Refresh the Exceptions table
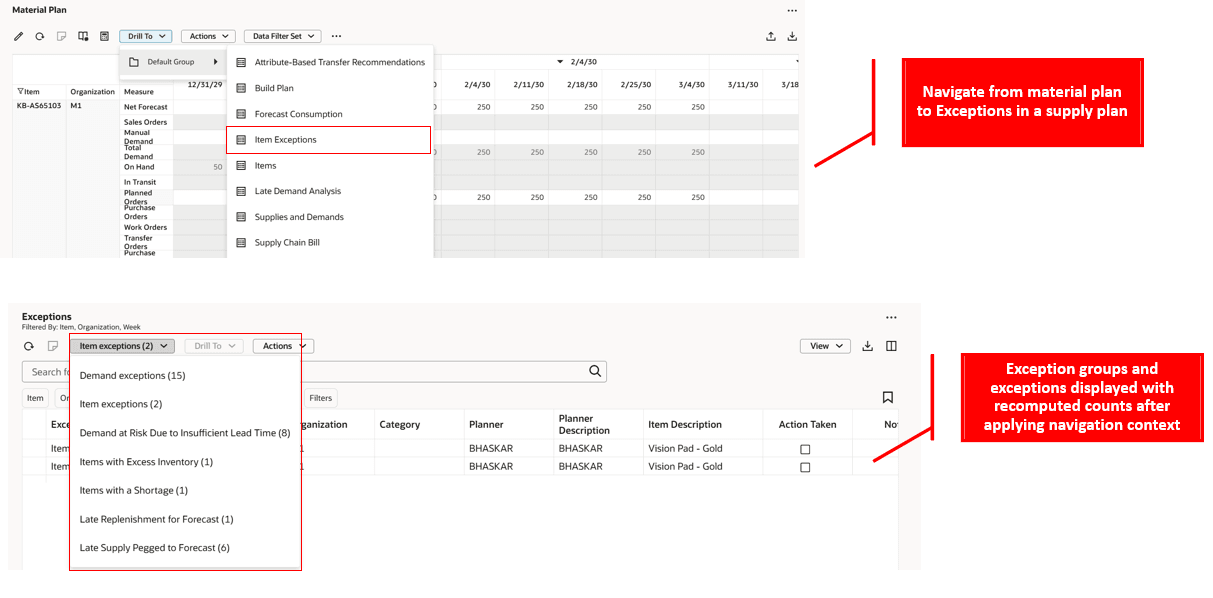This screenshot has height=598, width=1213. (29, 346)
